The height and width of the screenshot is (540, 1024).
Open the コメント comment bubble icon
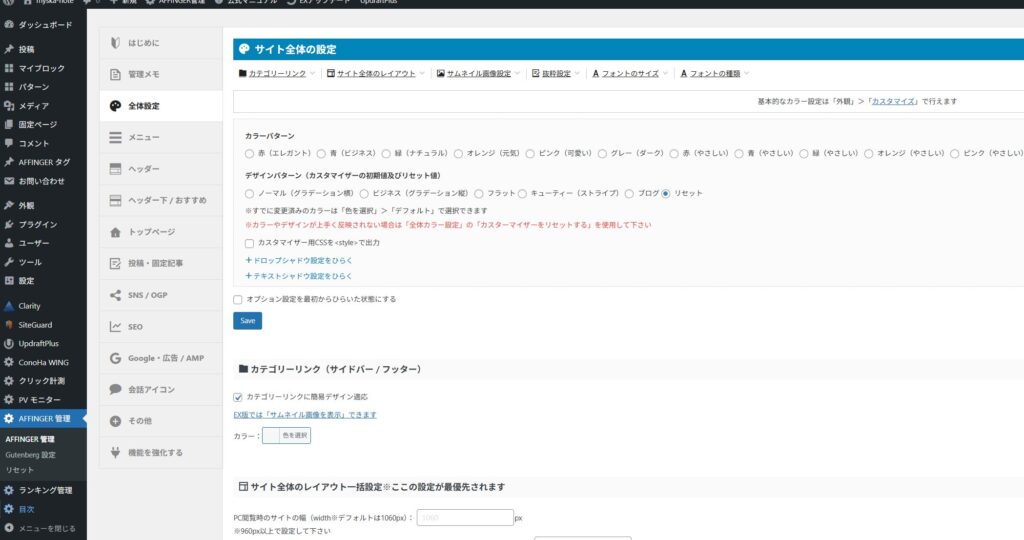8,143
